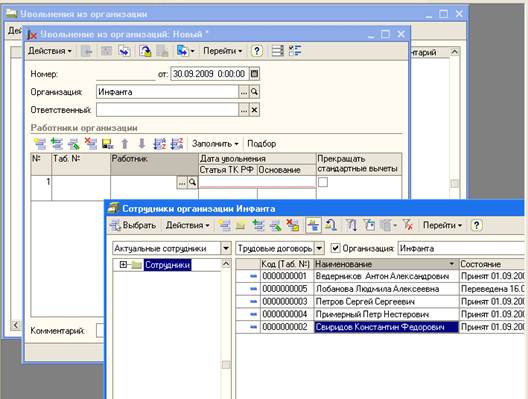Open the Действия menu in the employees window
The height and width of the screenshot is (399, 528).
pyautogui.click(x=188, y=225)
